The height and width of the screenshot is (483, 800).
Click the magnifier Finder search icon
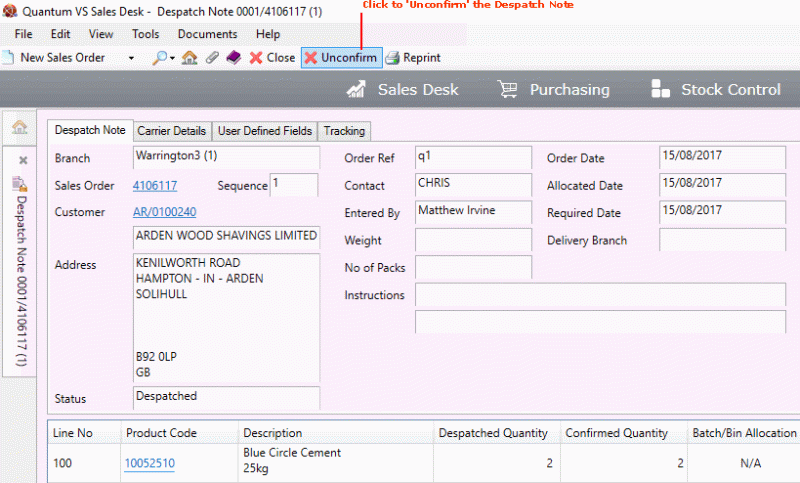[159, 58]
